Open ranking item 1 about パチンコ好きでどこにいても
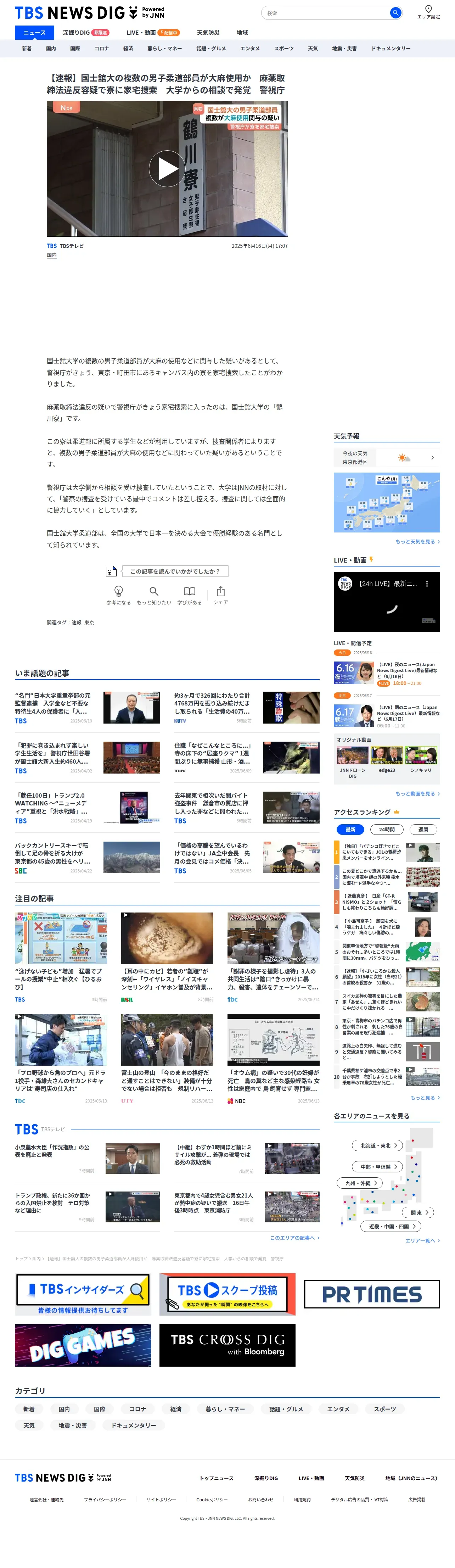Viewport: 455px width, 1568px height. 387,852
